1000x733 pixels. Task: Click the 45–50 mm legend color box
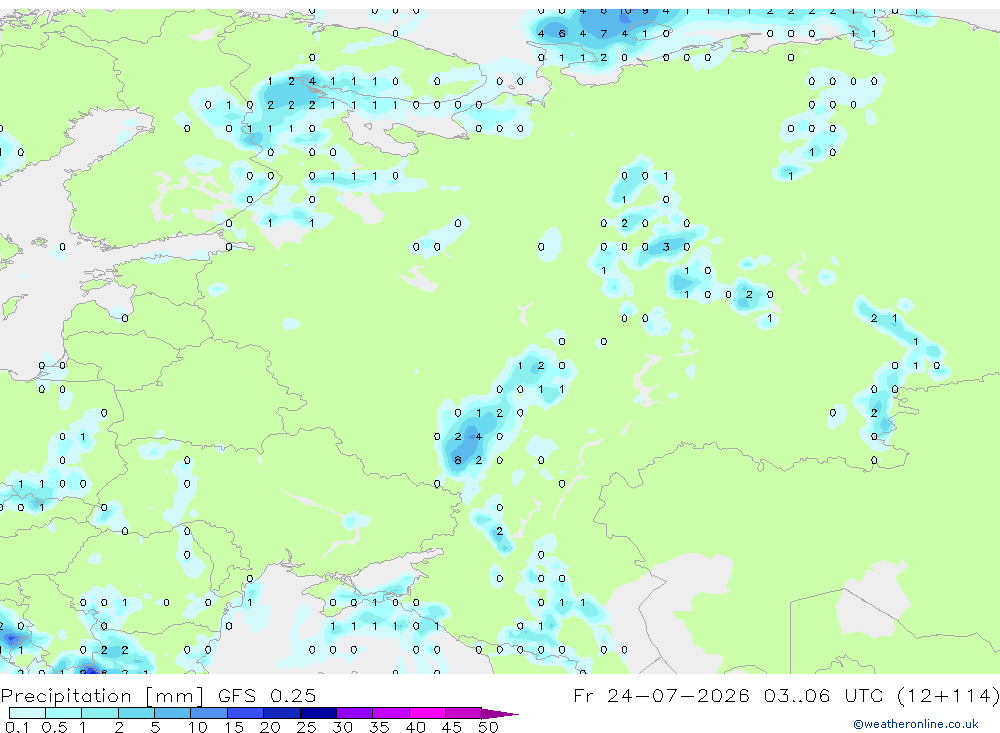[x=464, y=713]
